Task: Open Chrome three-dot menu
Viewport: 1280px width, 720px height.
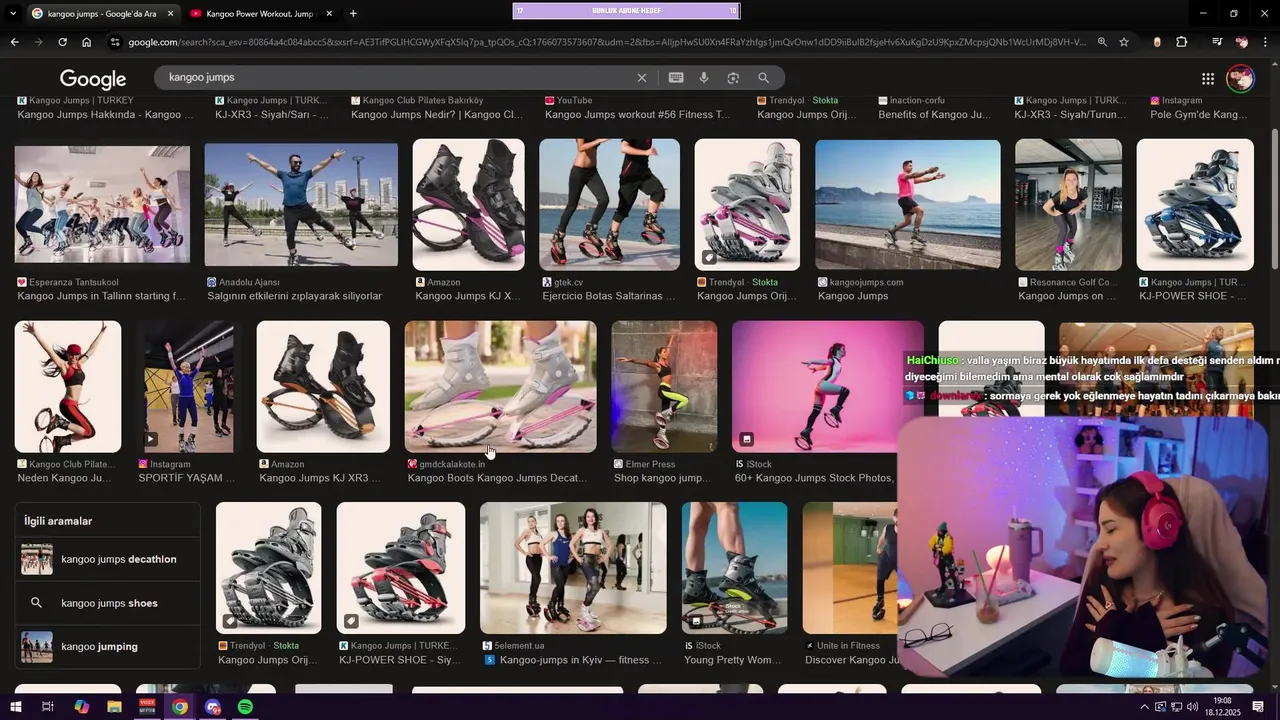Action: coord(1266,42)
